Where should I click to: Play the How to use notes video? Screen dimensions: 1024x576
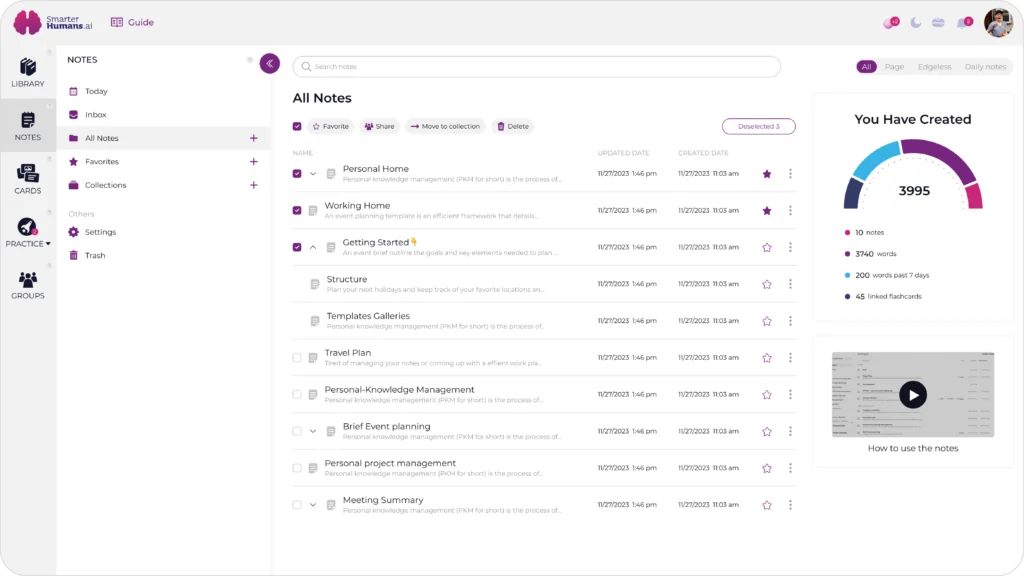tap(912, 394)
